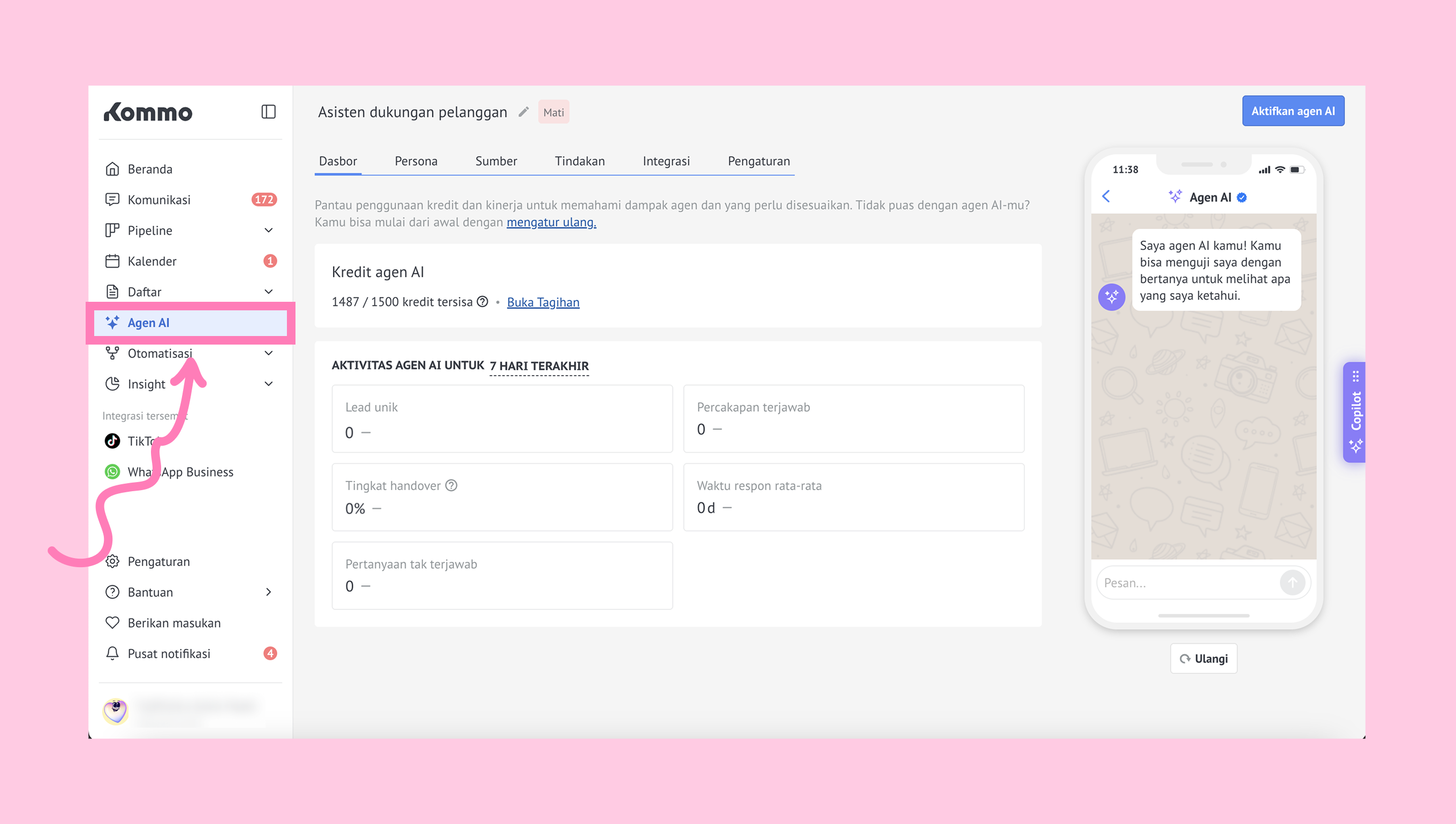Open the Copilot side panel
Image resolution: width=1456 pixels, height=824 pixels.
1355,412
